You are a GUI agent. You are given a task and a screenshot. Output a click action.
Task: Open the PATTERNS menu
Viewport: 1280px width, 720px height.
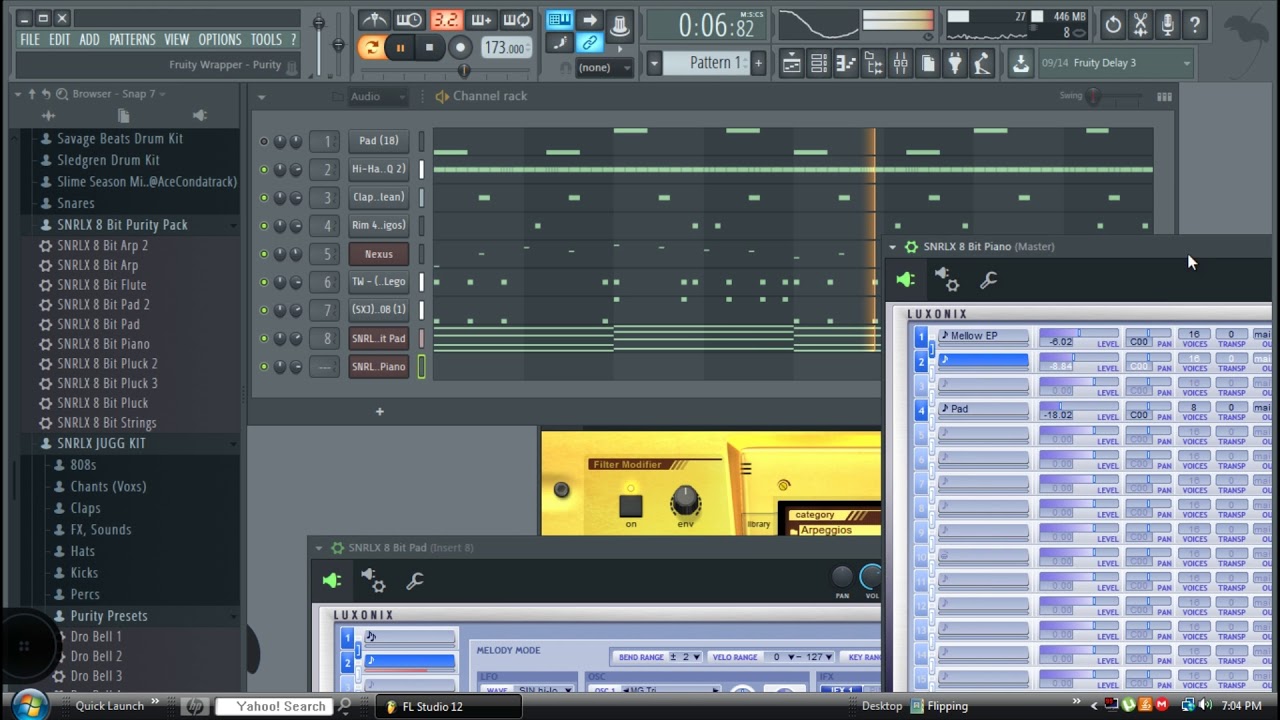pos(132,40)
